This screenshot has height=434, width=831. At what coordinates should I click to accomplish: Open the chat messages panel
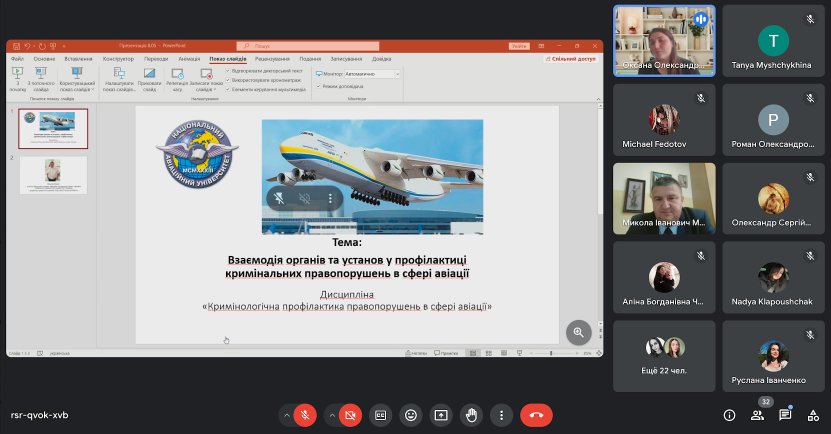click(785, 414)
